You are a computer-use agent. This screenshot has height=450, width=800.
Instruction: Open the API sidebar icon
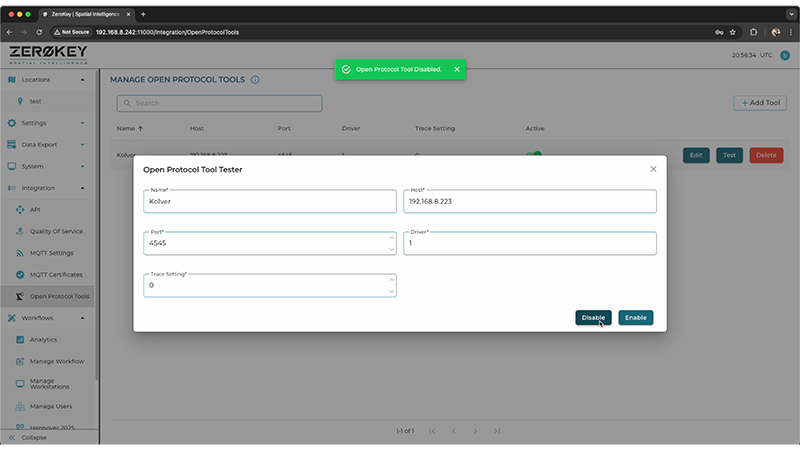pos(20,209)
